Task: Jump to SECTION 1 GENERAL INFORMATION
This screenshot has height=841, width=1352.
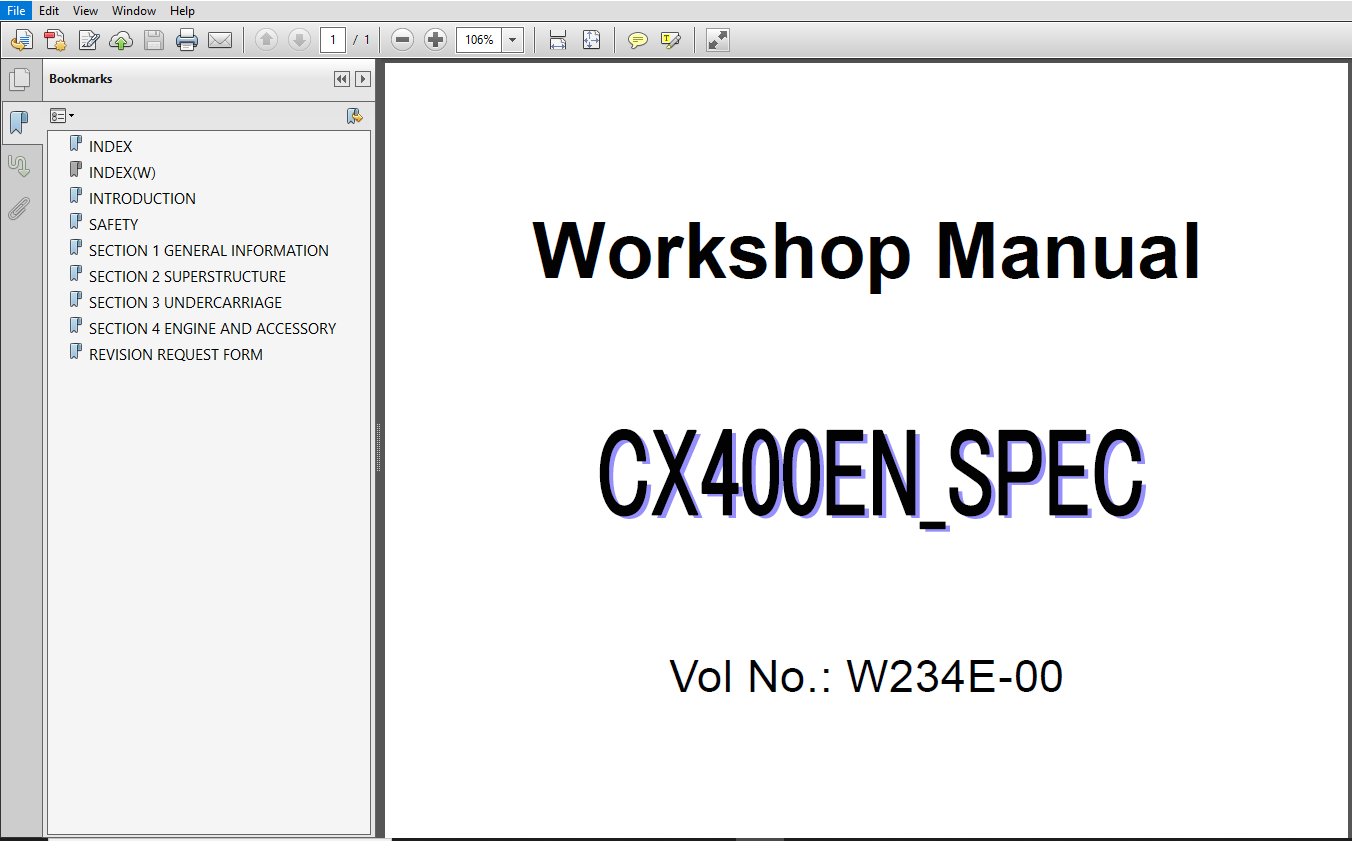Action: click(208, 250)
